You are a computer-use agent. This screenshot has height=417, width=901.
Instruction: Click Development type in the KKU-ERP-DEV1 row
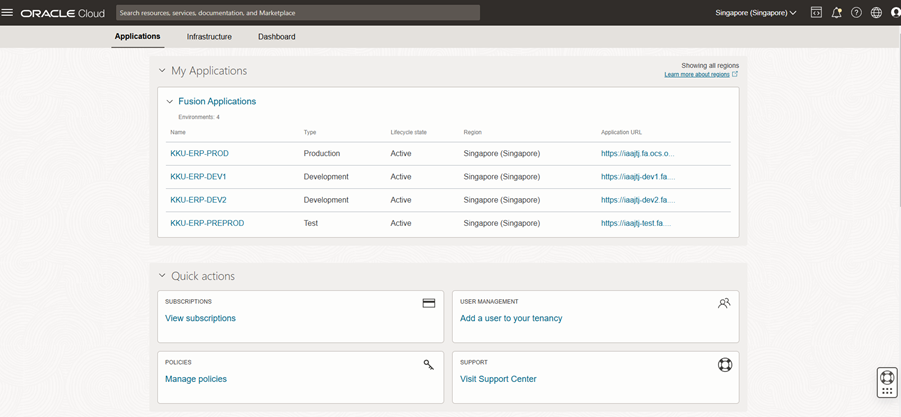[x=326, y=177]
